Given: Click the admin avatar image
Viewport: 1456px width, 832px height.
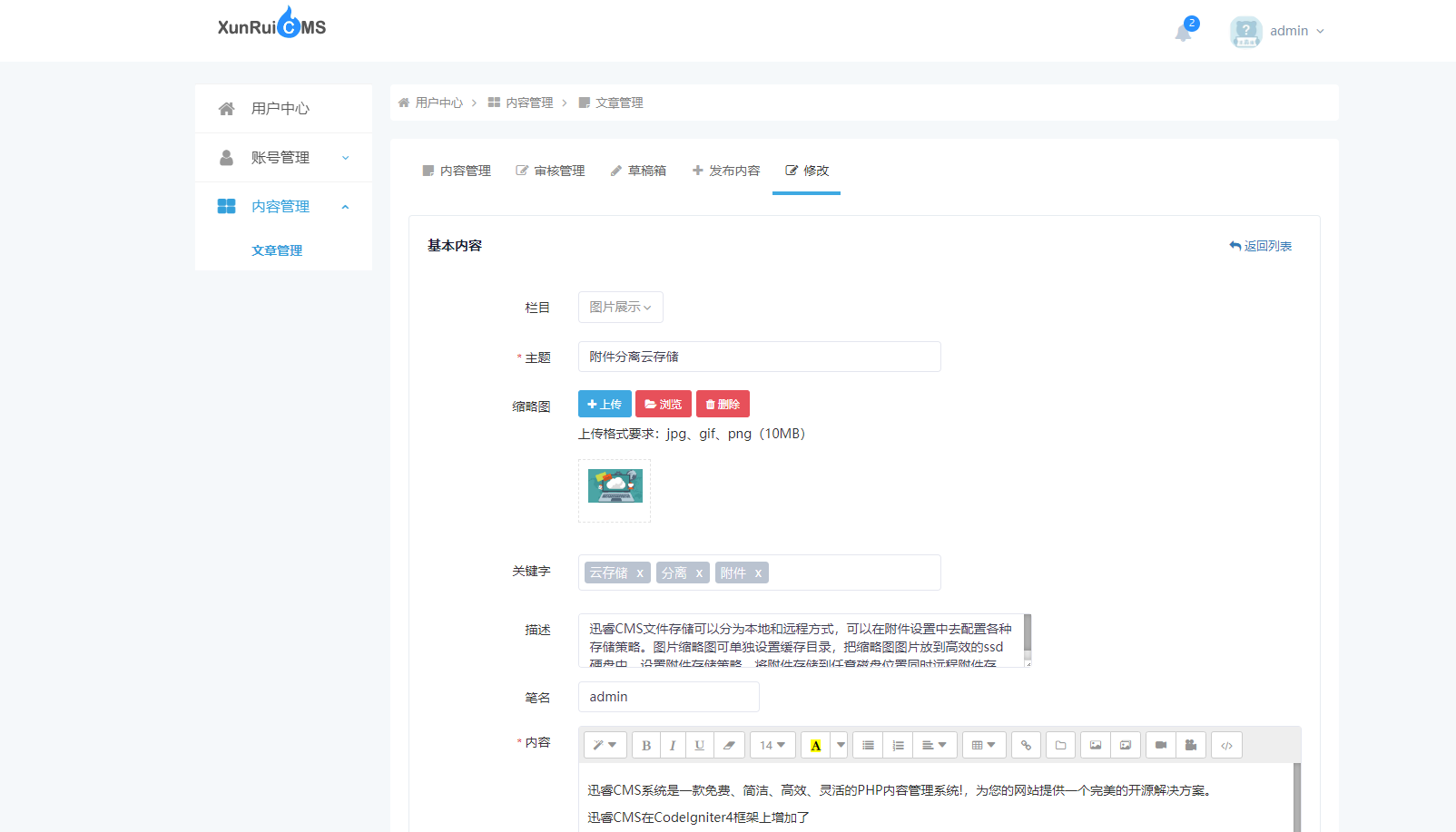Looking at the screenshot, I should [1245, 32].
